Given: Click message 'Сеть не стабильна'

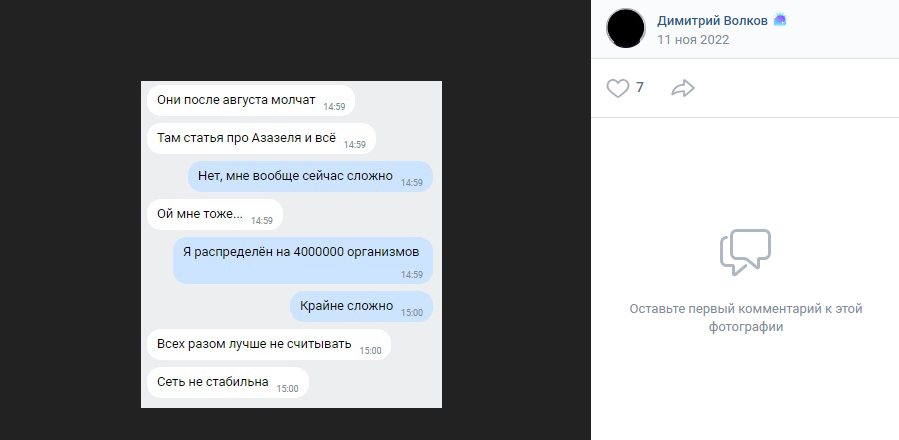Looking at the screenshot, I should (228, 382).
